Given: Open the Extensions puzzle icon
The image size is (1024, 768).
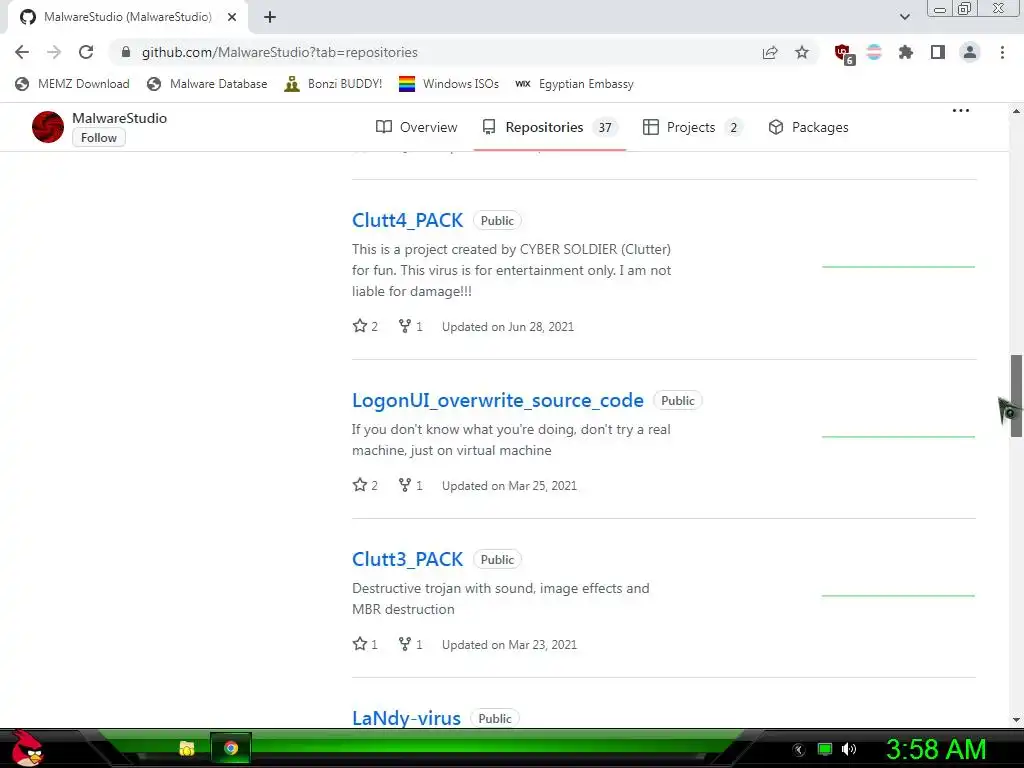Looking at the screenshot, I should [906, 52].
